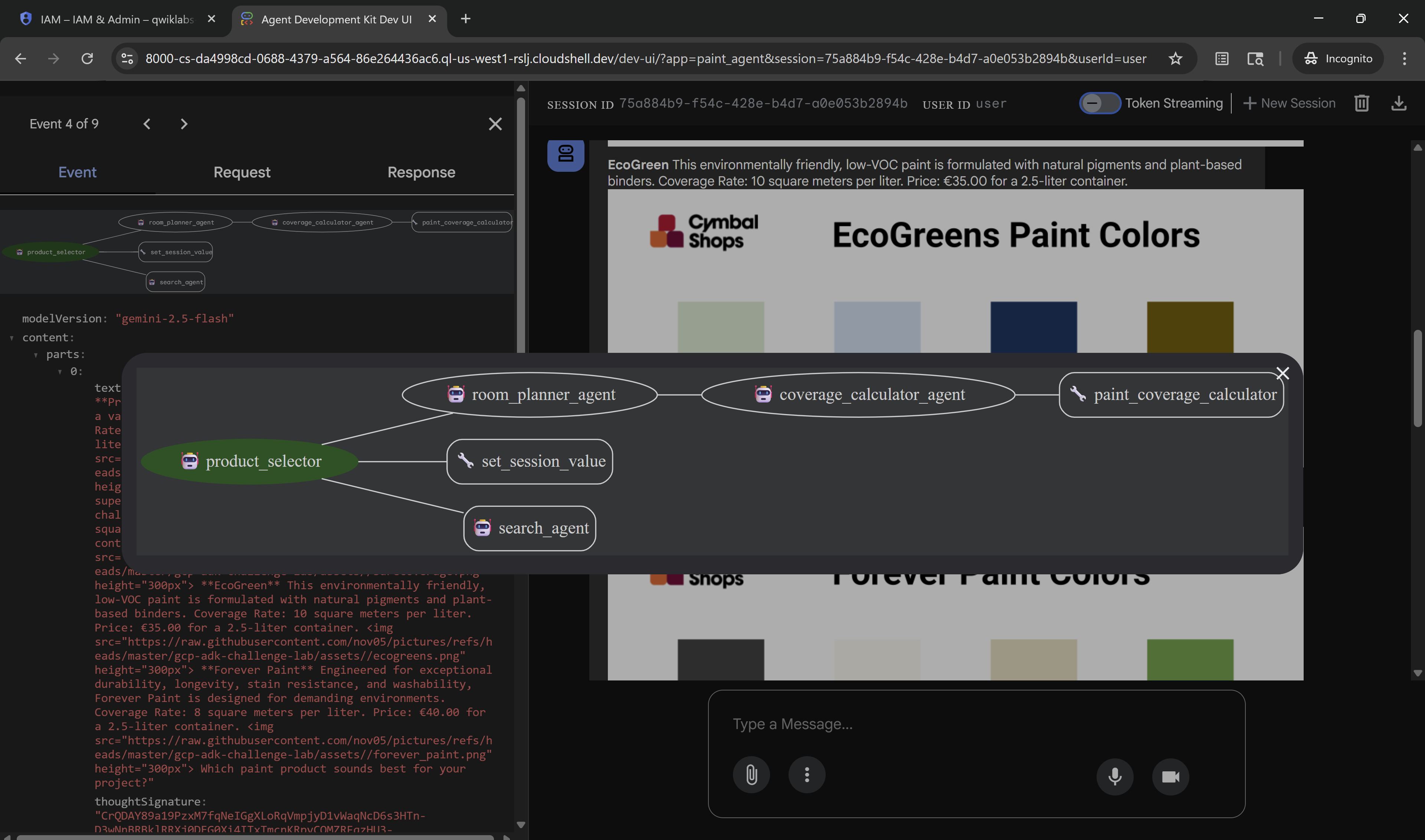Click the address bar URL
The image size is (1425, 840).
645,58
